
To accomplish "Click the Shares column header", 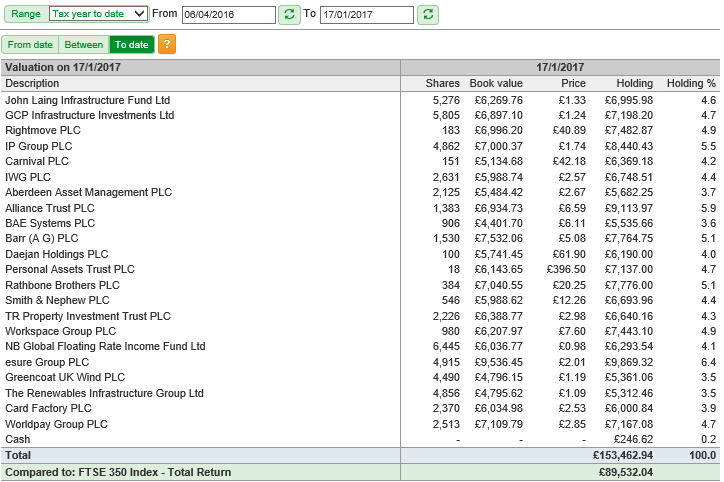I will pos(442,84).
